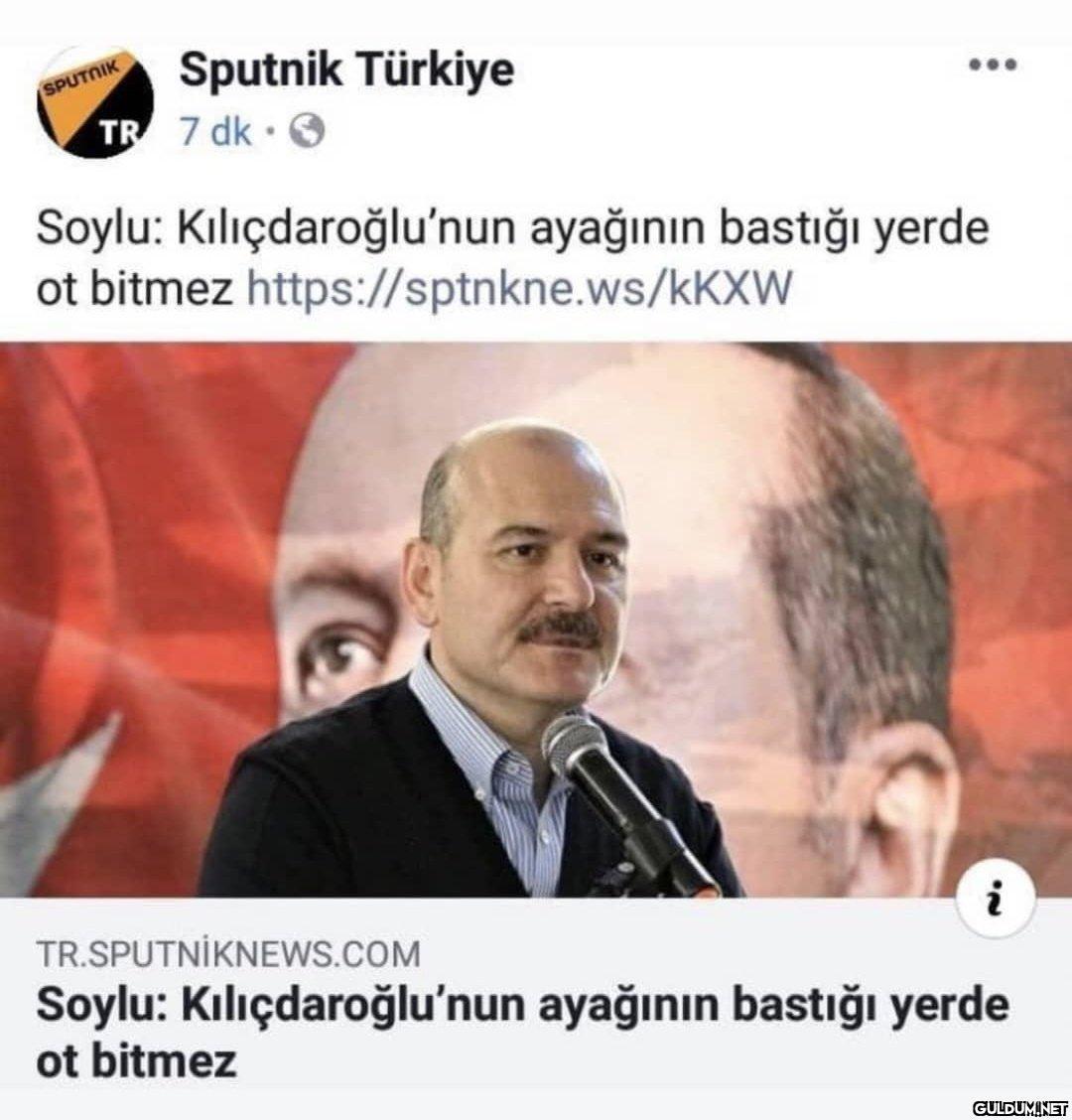Image resolution: width=1072 pixels, height=1120 pixels.
Task: Click the TR letters in the profile logo
Action: coord(116,132)
